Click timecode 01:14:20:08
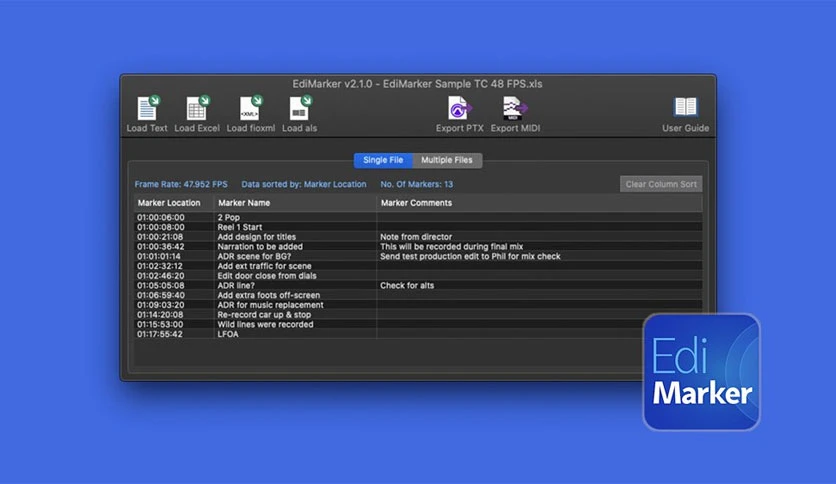Viewport: 836px width, 484px height. (x=160, y=314)
